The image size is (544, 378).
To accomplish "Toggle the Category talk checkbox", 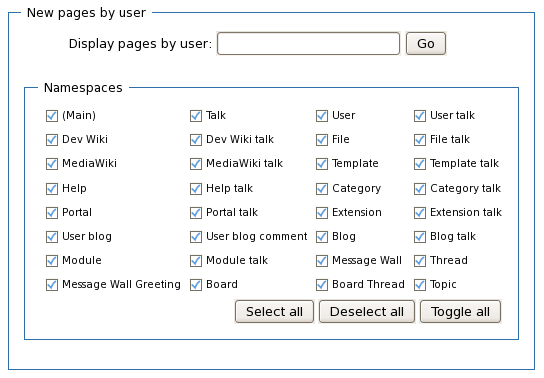I will pos(420,189).
